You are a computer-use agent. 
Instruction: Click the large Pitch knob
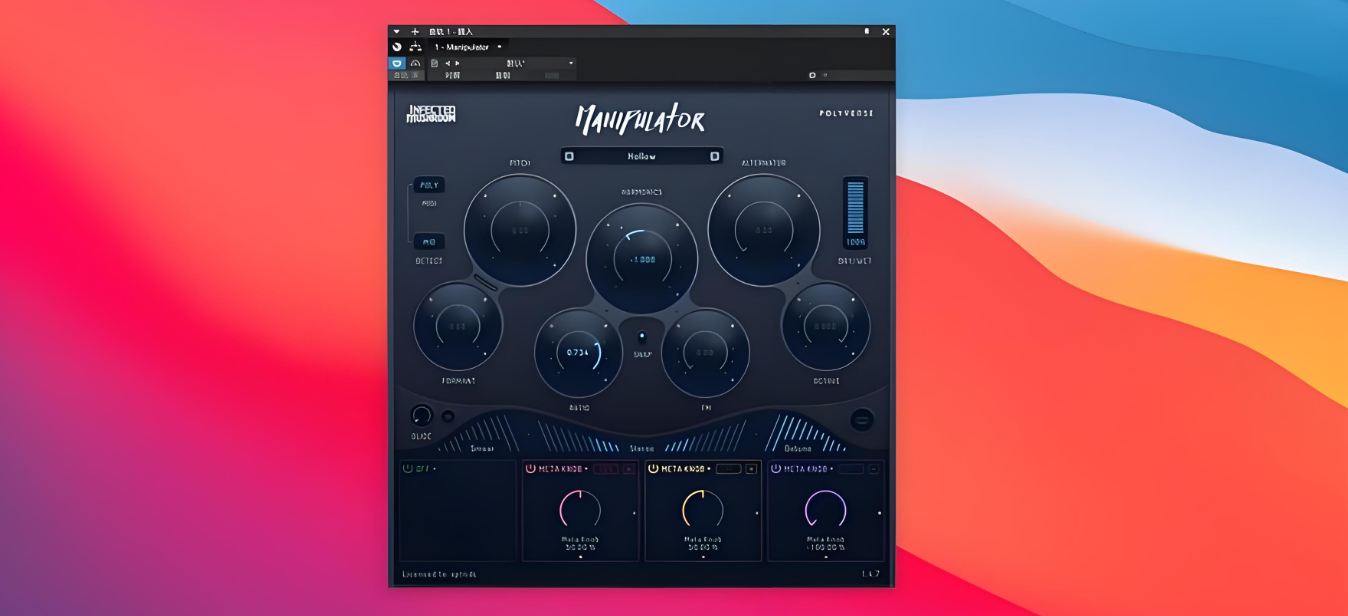coord(520,230)
